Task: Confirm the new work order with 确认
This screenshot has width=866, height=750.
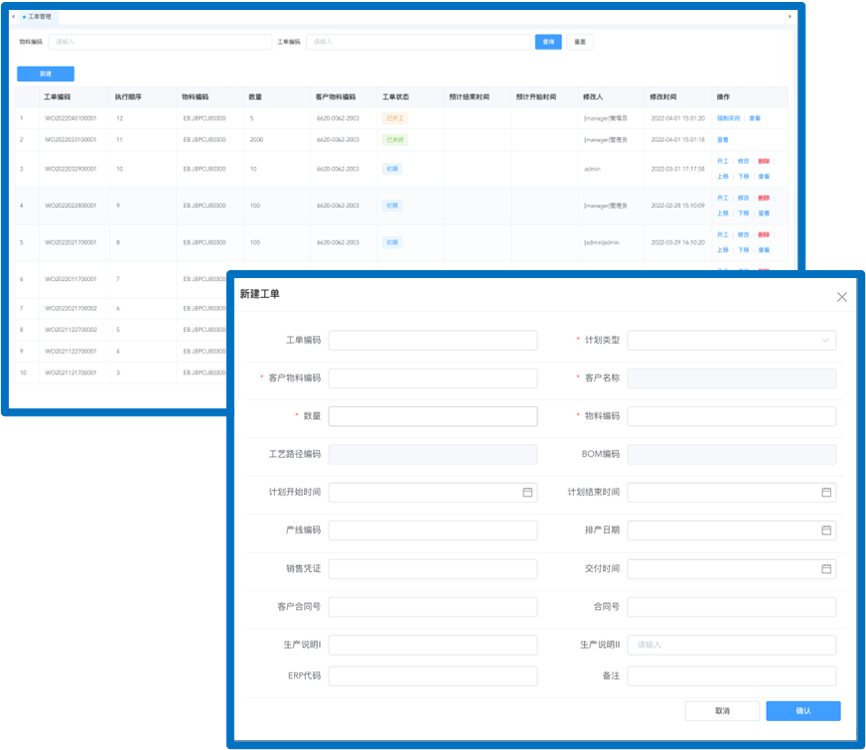Action: pos(802,711)
